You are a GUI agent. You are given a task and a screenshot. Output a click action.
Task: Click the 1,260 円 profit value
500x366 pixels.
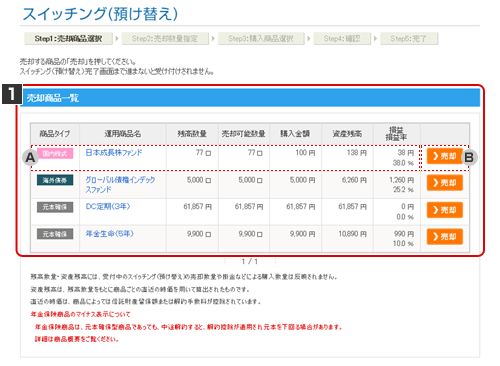coord(402,180)
